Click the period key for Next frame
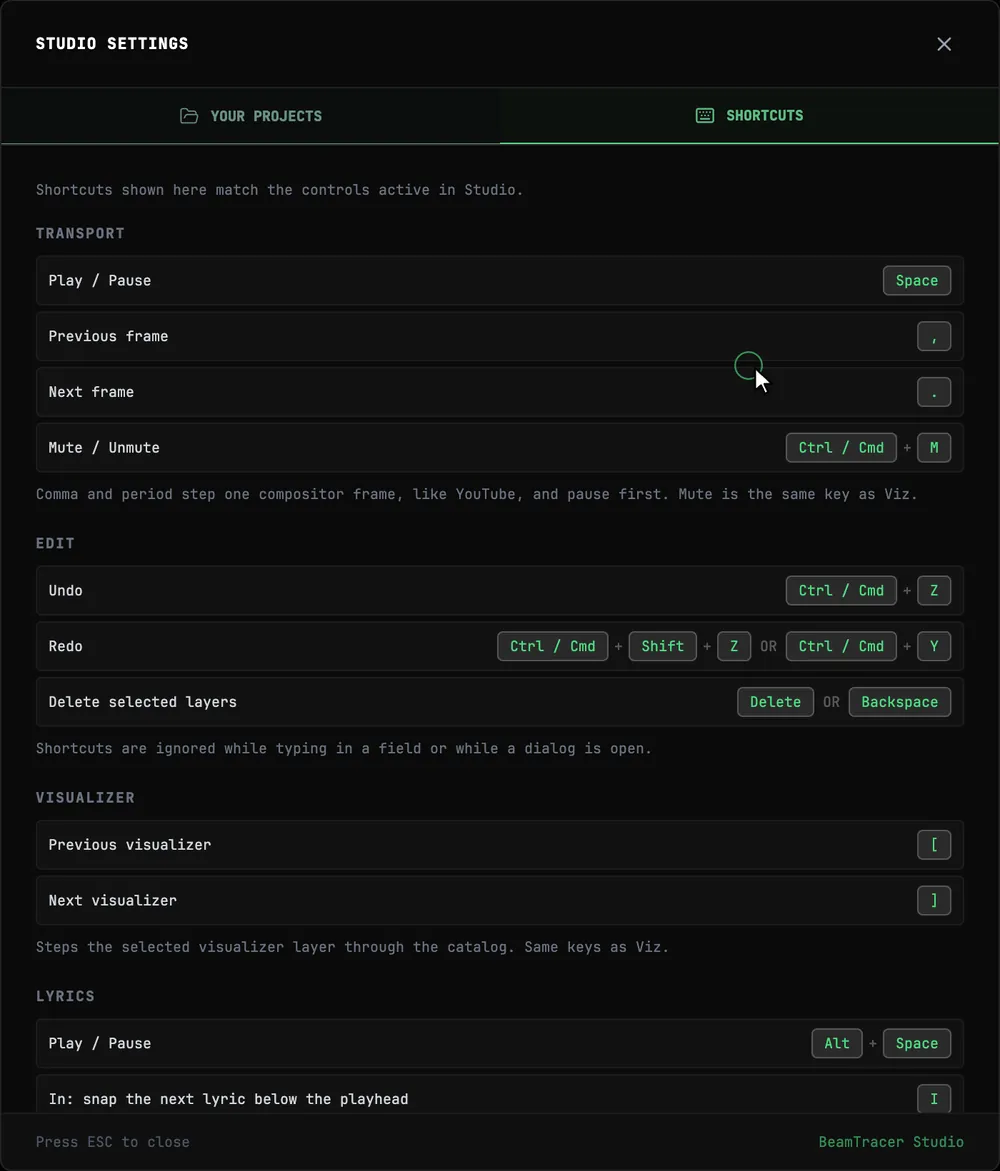The width and height of the screenshot is (1000, 1171). pos(934,392)
